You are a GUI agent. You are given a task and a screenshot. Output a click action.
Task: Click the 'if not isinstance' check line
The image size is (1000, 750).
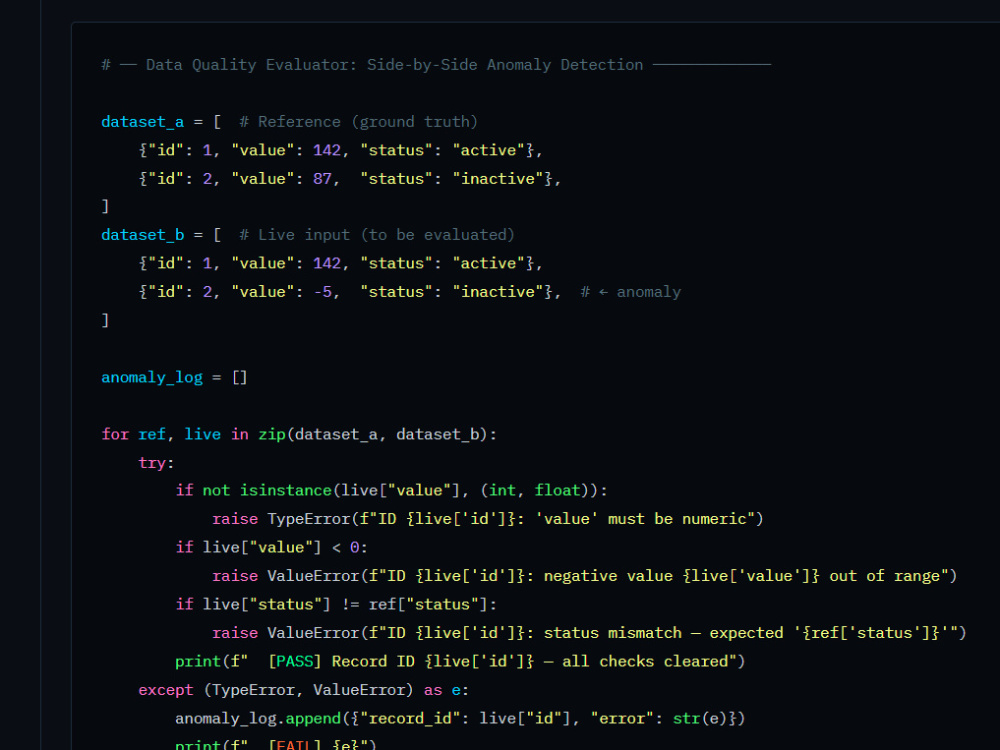pos(391,490)
